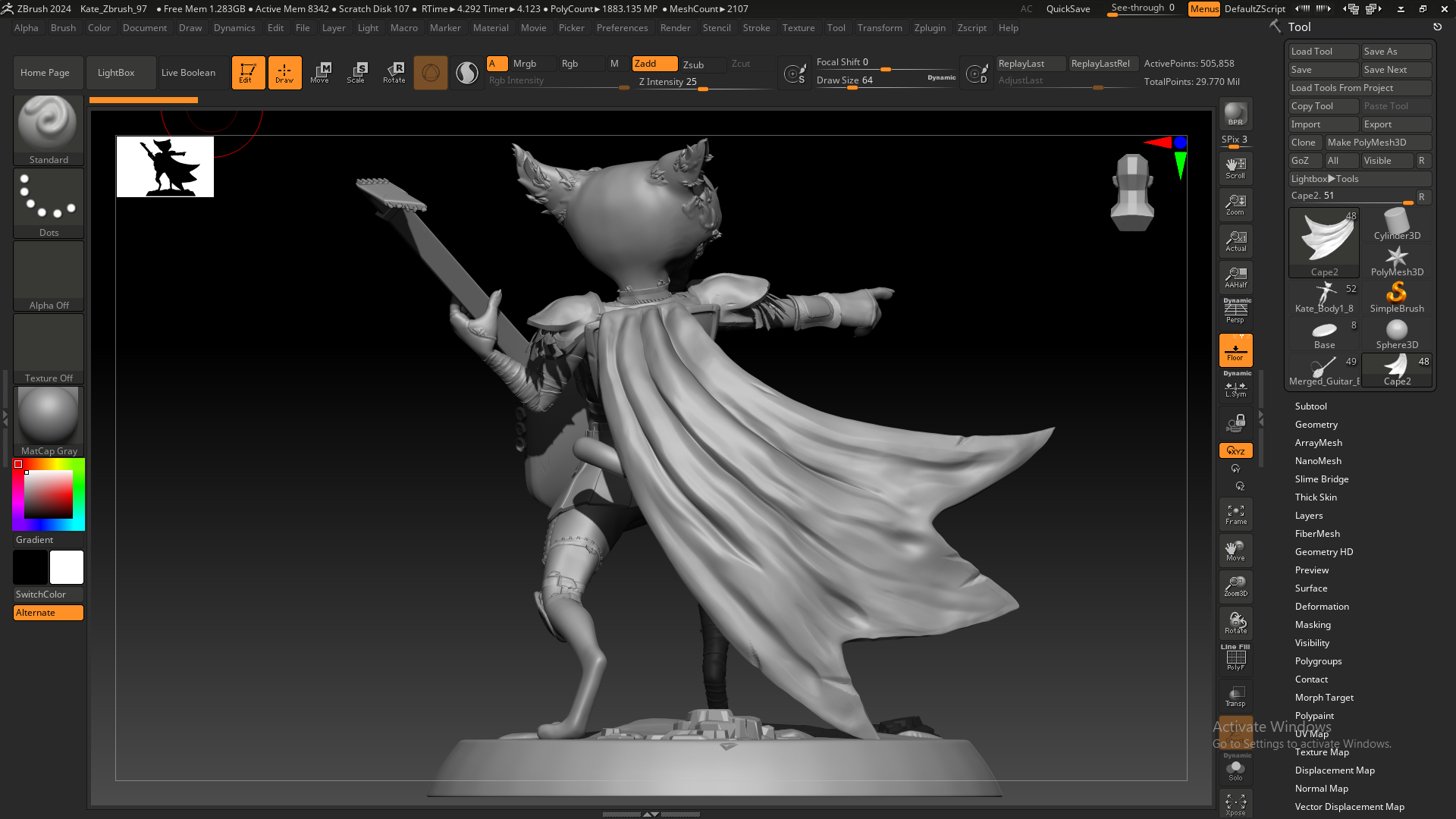Image resolution: width=1456 pixels, height=819 pixels.
Task: Open the Preferences menu
Action: click(x=622, y=28)
